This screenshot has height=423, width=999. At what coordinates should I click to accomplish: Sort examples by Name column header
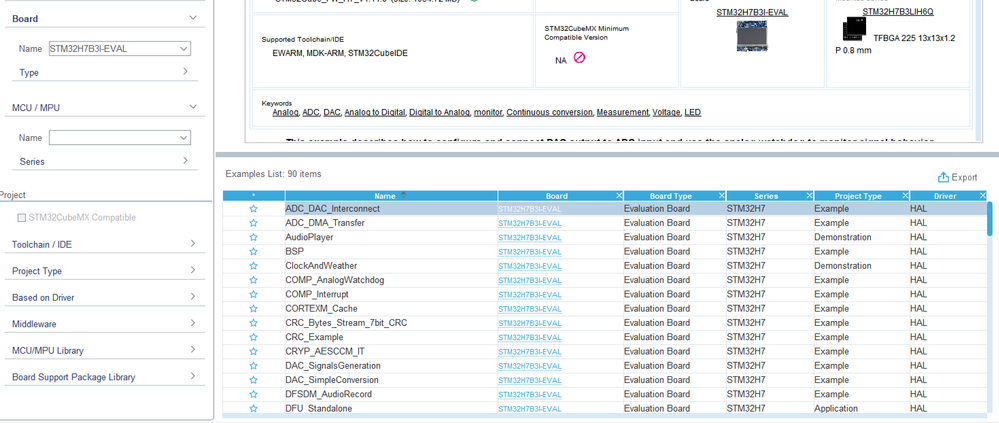point(391,196)
